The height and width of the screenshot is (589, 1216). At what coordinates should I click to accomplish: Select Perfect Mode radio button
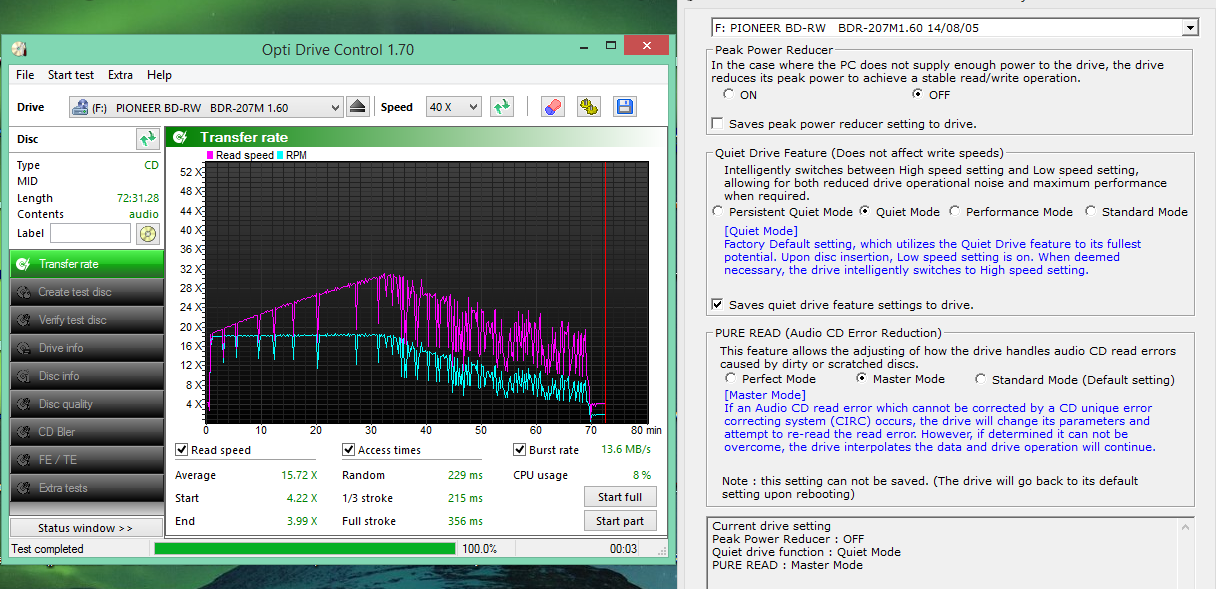tap(732, 379)
